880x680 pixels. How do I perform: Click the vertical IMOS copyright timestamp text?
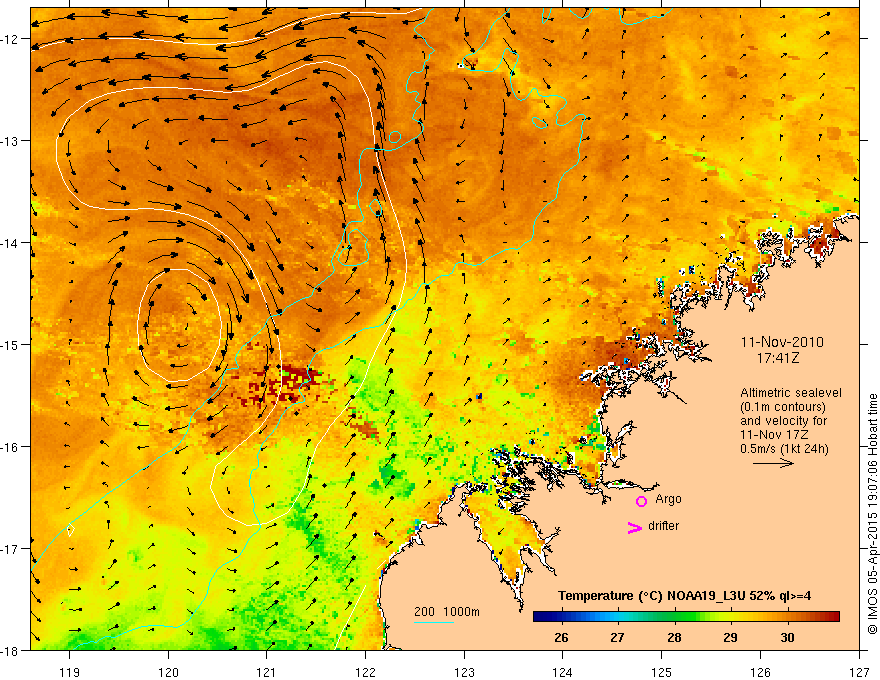point(872,514)
